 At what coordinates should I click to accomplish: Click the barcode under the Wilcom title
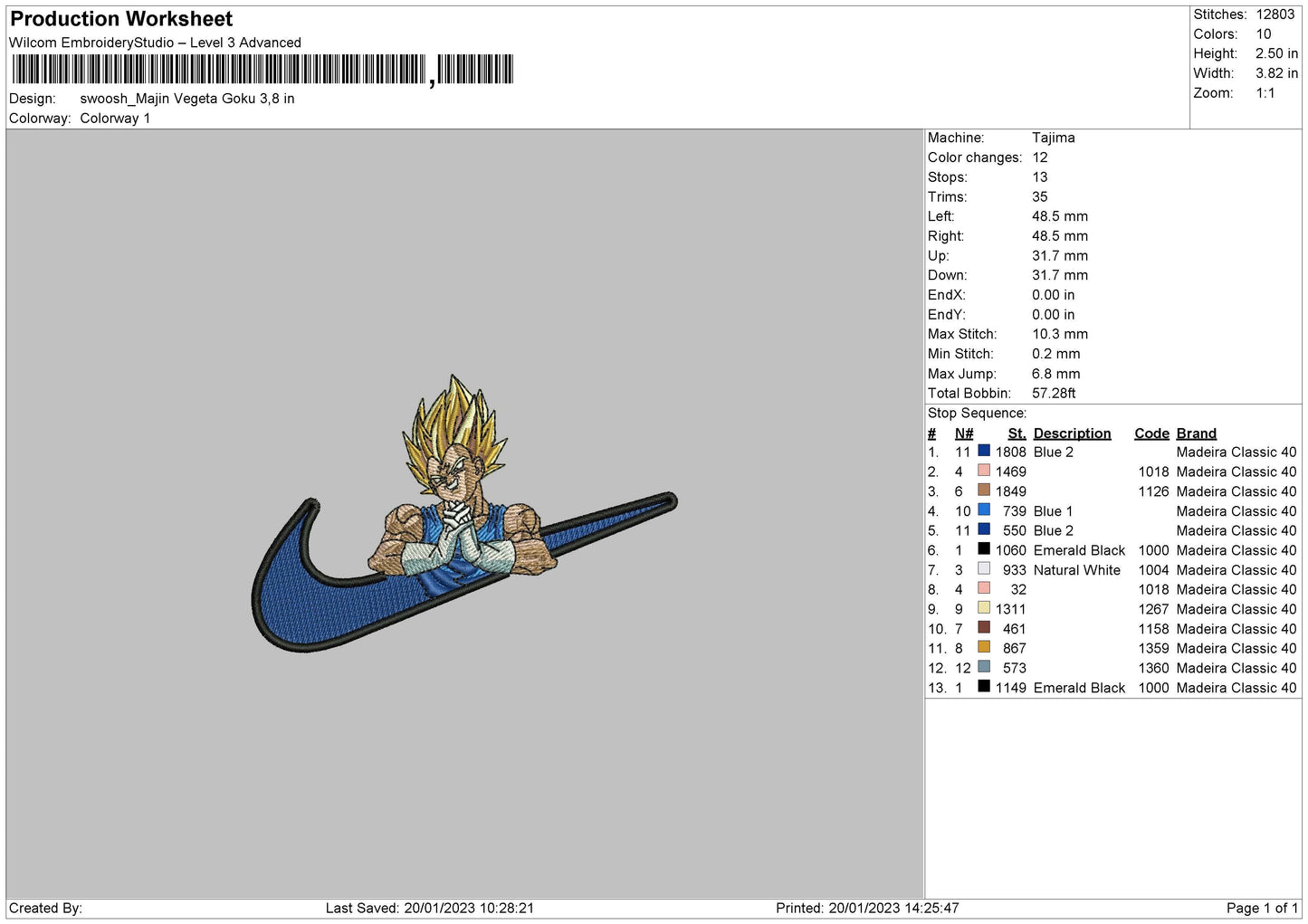[x=263, y=70]
